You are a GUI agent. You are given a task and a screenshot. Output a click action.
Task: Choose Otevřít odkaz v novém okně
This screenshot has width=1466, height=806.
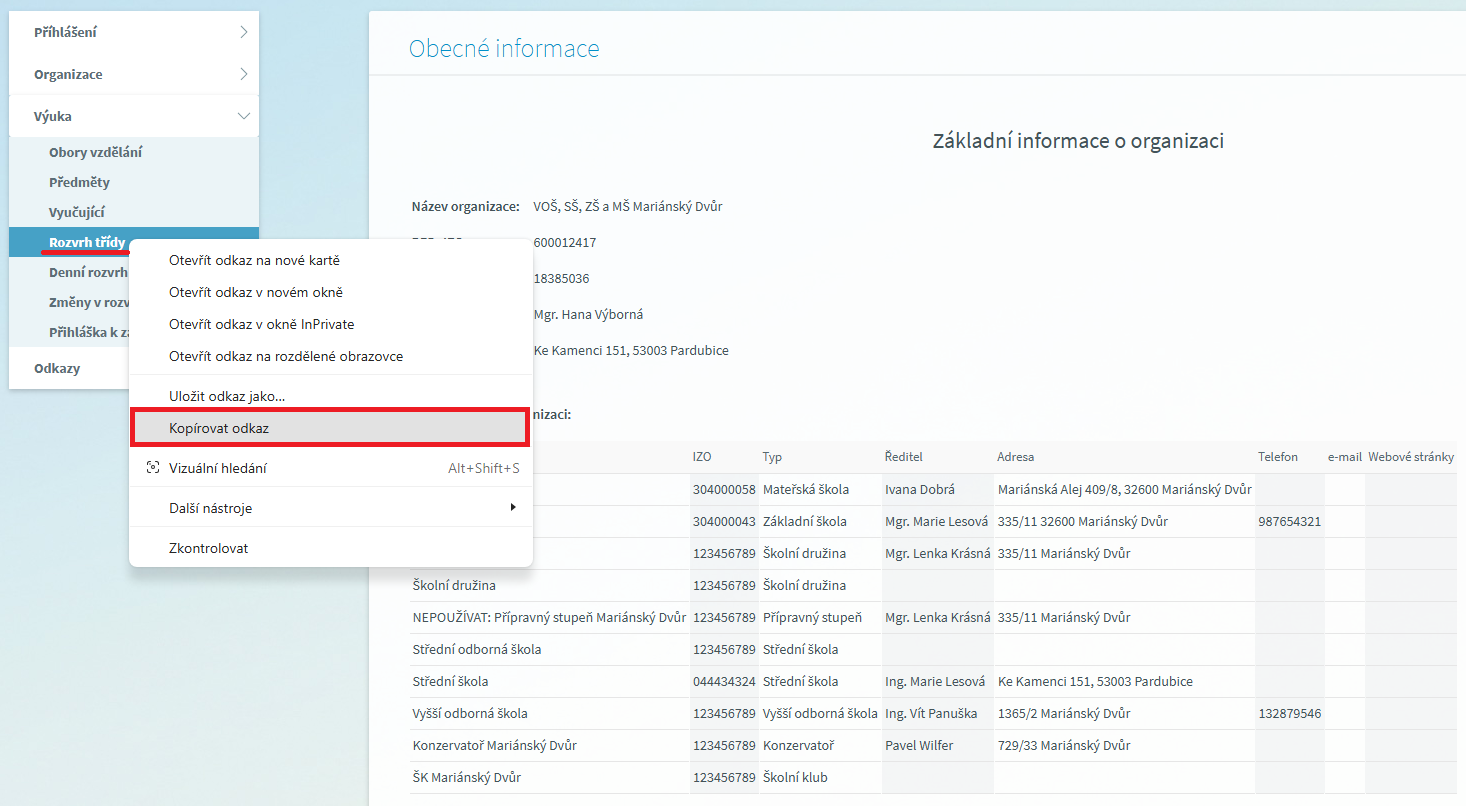point(255,292)
